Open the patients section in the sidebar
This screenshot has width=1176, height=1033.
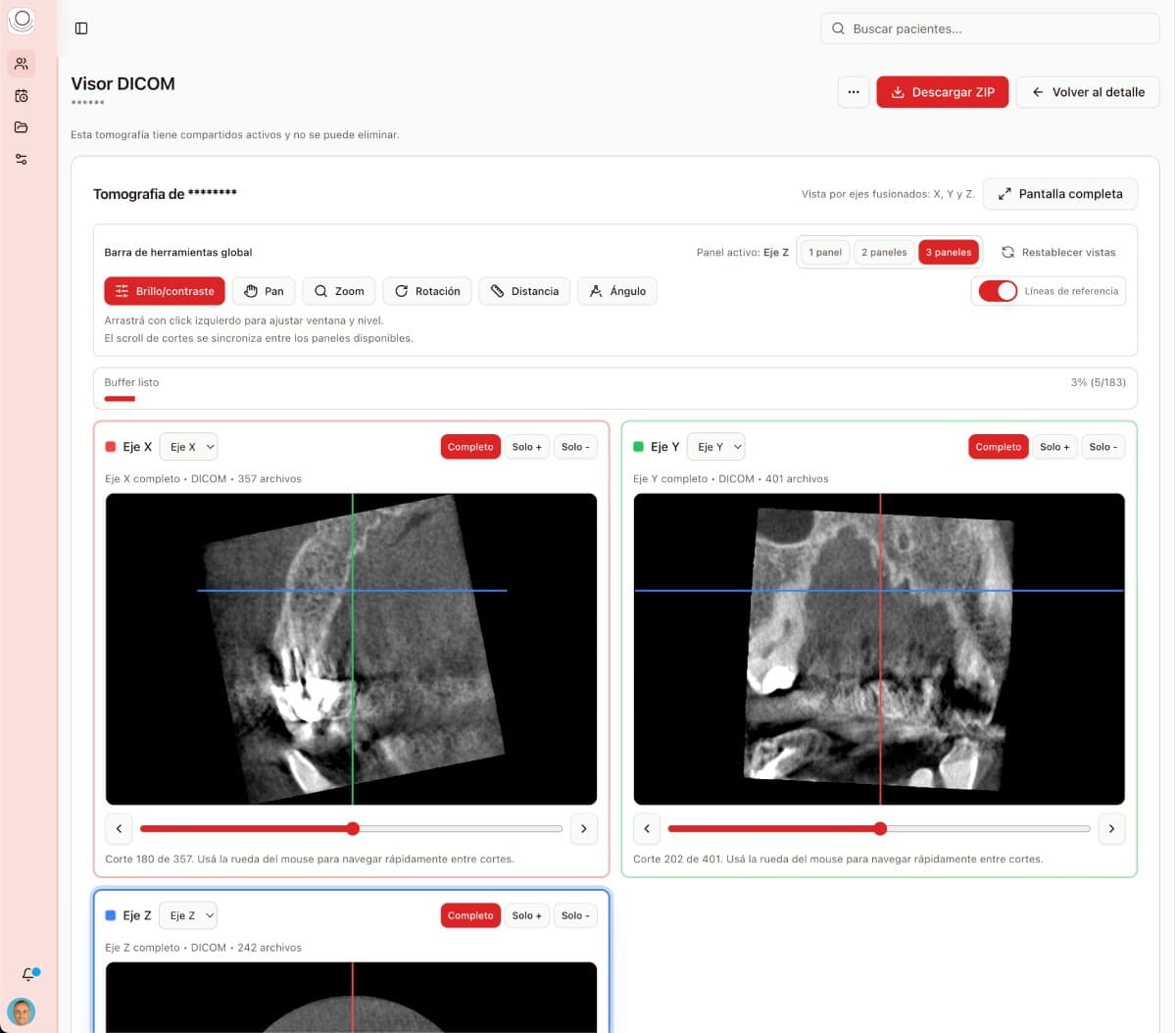[22, 63]
